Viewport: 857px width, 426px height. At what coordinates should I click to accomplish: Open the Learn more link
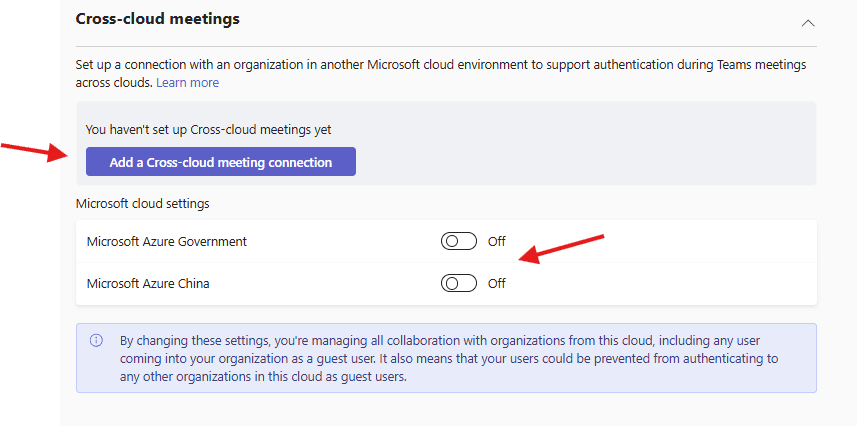(x=187, y=83)
